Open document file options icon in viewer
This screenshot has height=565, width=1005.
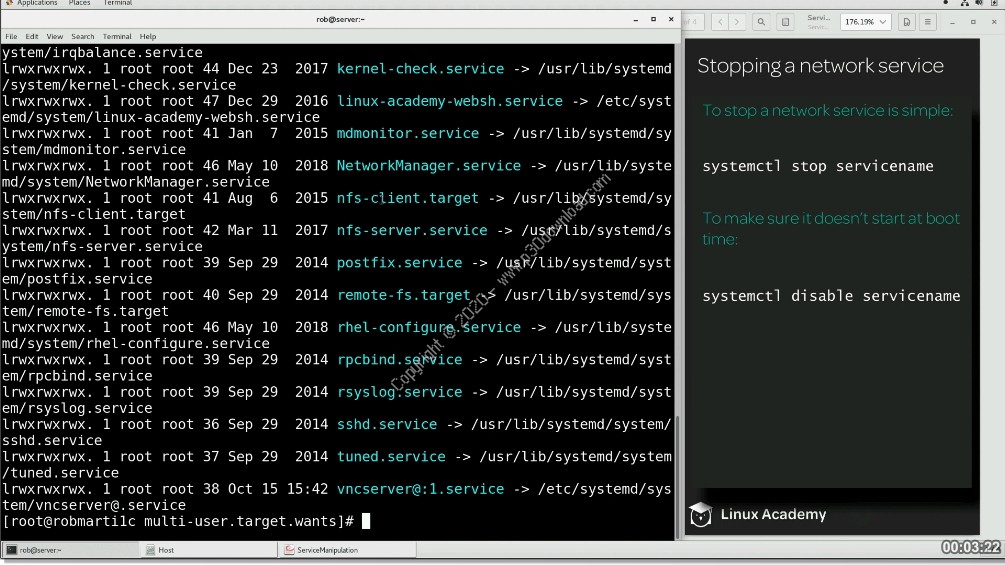click(x=906, y=21)
